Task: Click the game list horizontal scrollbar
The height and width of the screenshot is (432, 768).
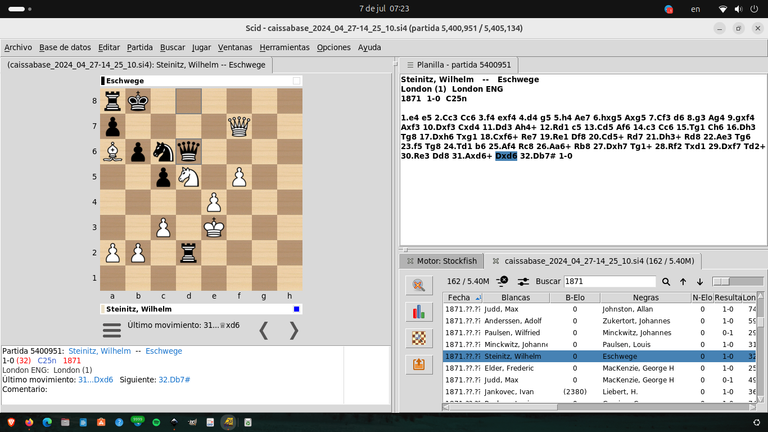Action: [600, 407]
